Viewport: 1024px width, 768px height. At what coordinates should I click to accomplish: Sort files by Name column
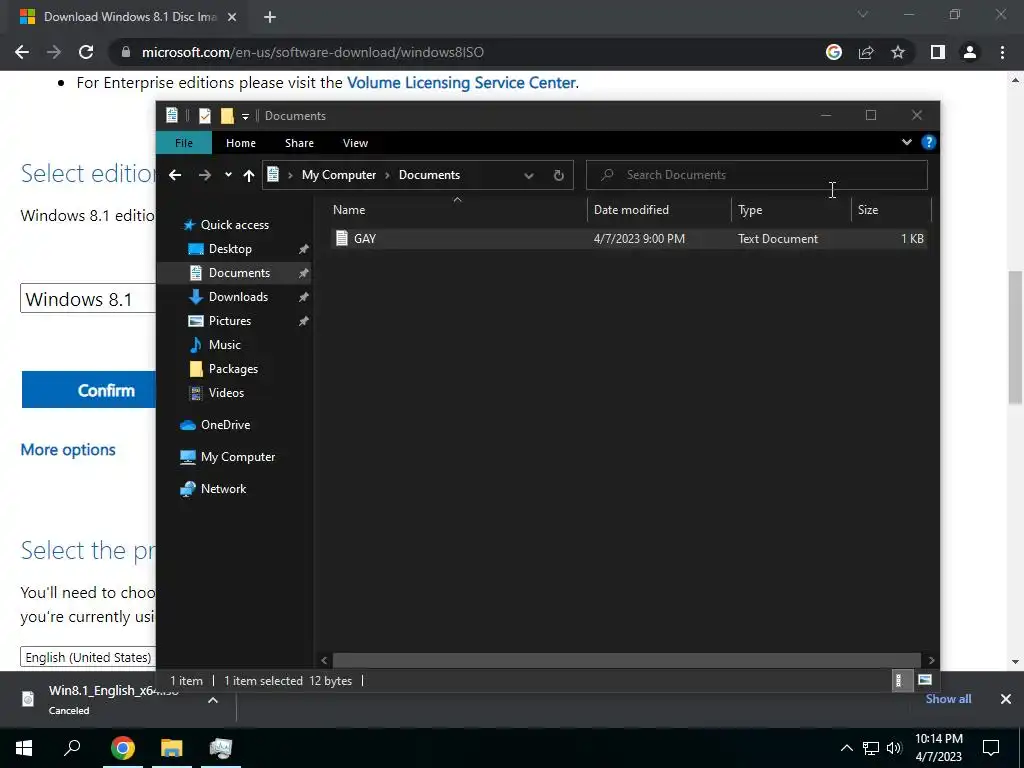click(457, 210)
